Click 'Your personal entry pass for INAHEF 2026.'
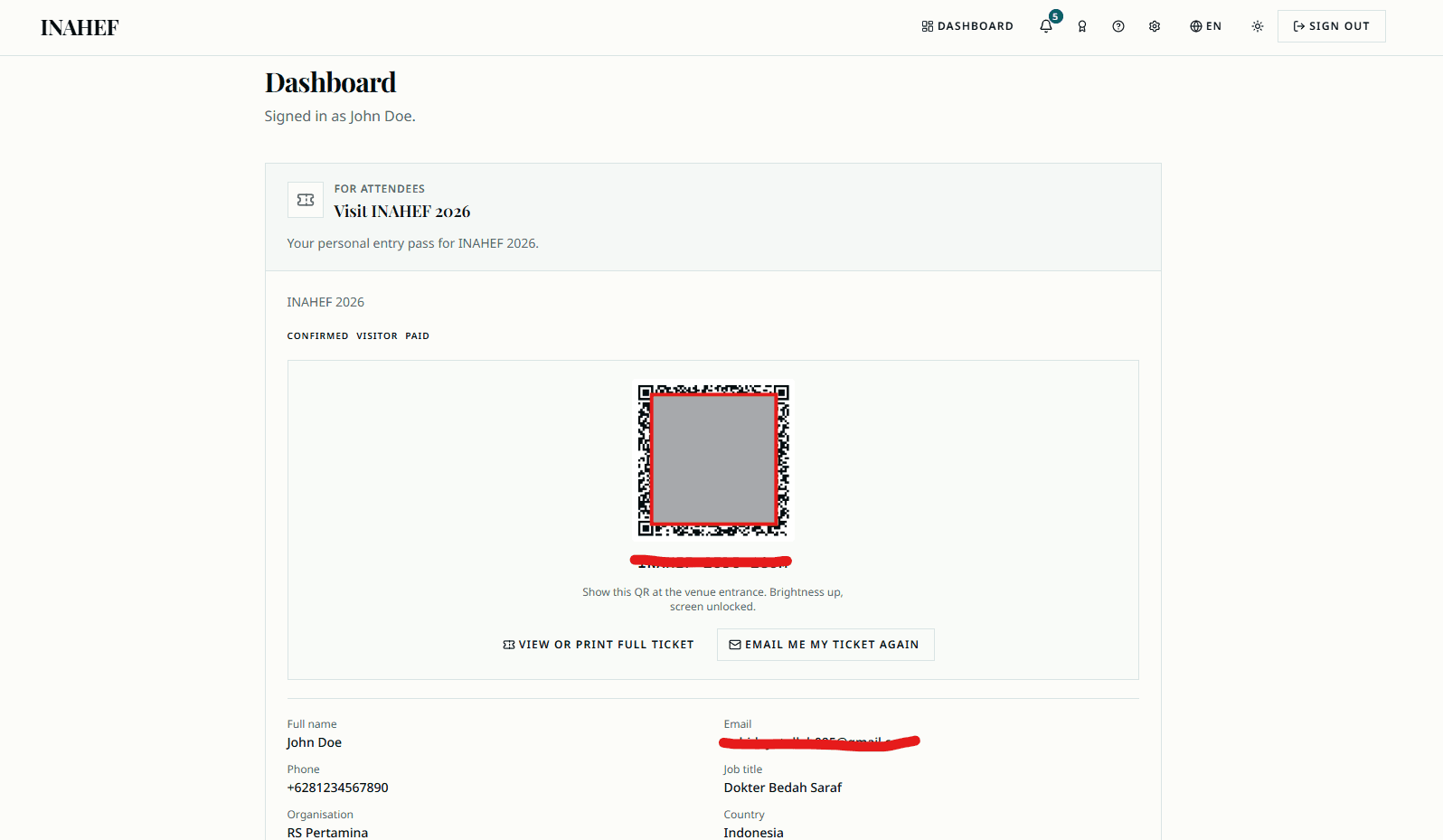Image resolution: width=1443 pixels, height=840 pixels. [x=413, y=243]
